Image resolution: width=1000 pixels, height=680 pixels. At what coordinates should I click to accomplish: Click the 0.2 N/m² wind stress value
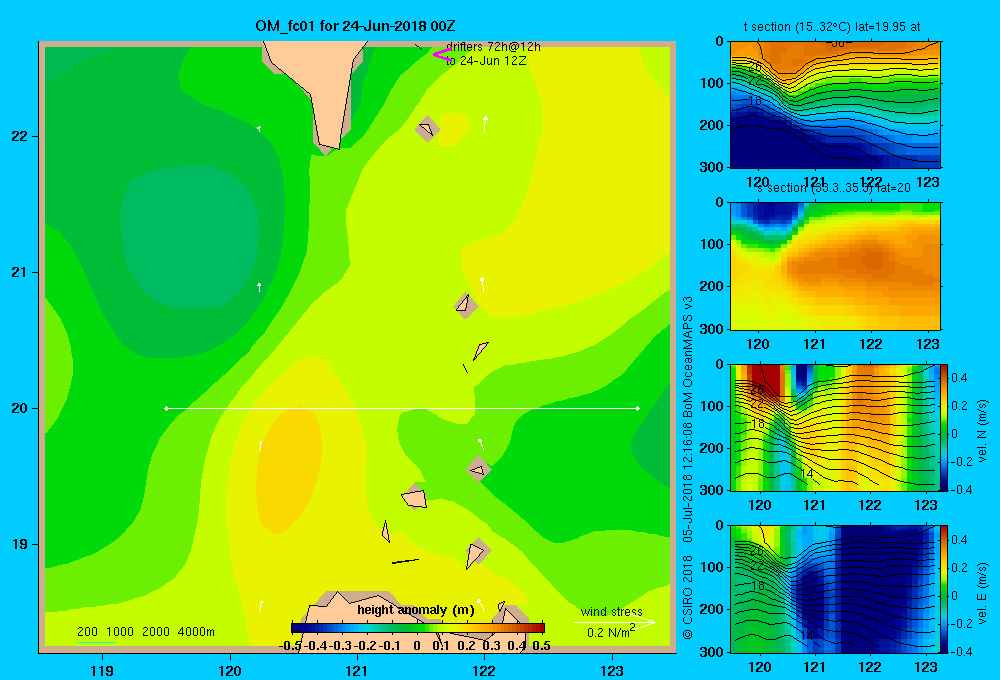click(x=611, y=632)
